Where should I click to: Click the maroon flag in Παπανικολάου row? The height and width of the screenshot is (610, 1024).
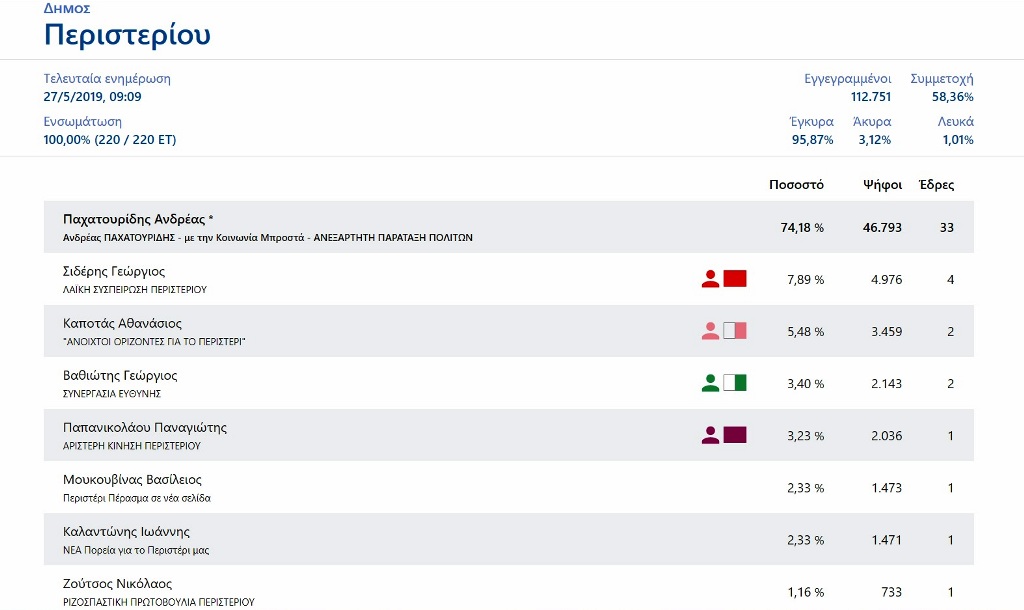point(735,435)
